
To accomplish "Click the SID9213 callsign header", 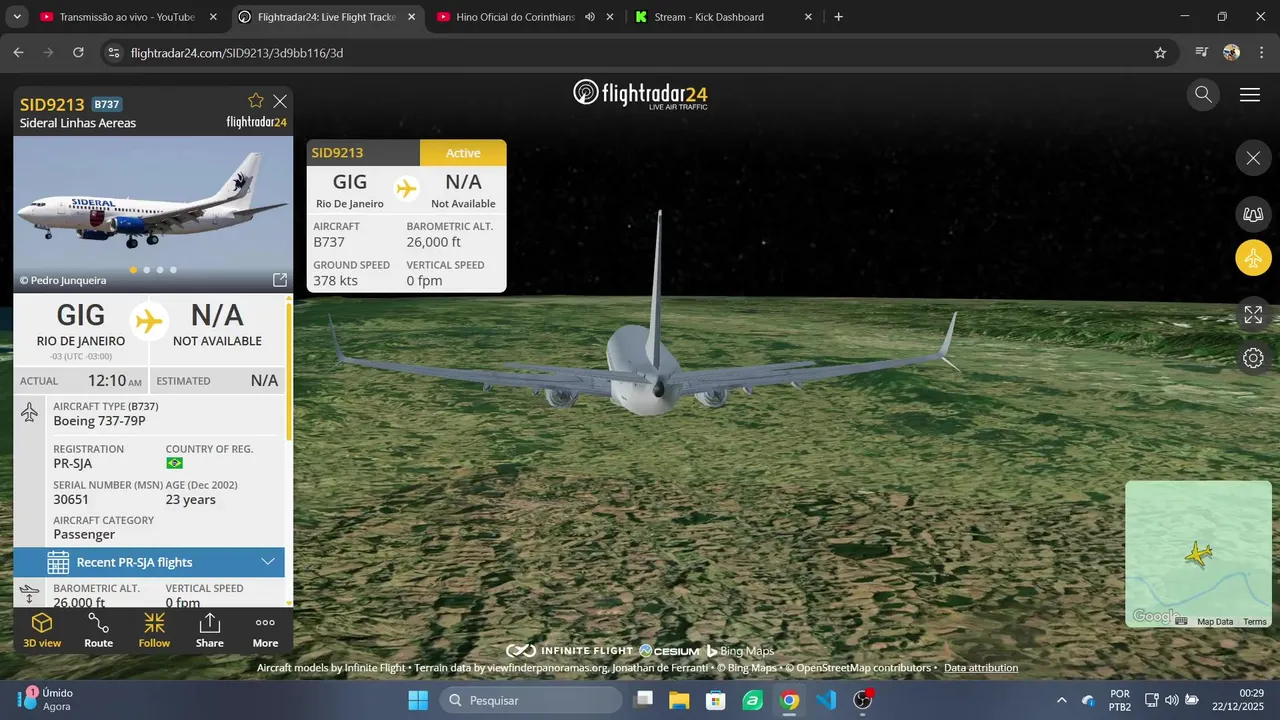I will [x=52, y=104].
